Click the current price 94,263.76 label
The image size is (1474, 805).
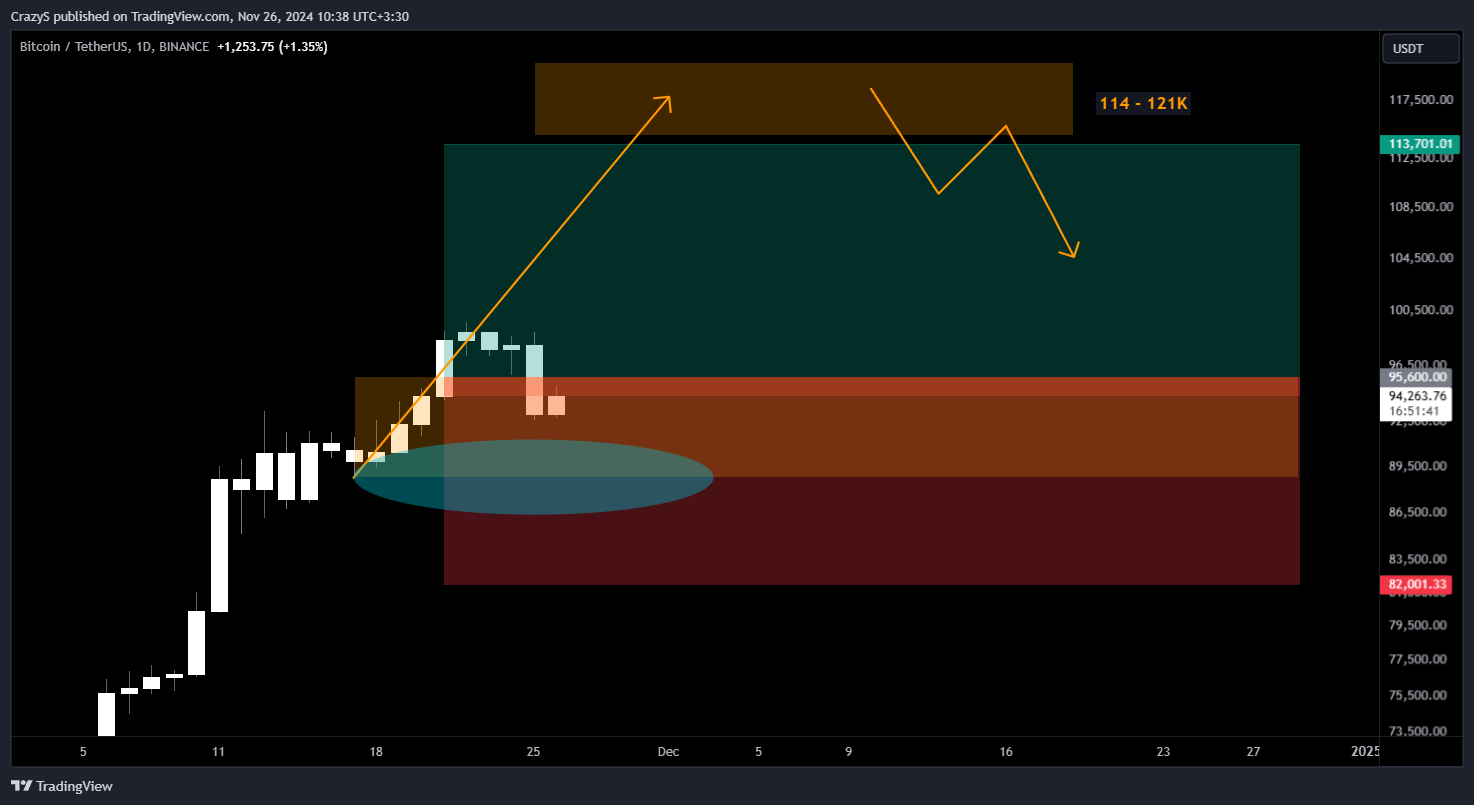click(1415, 396)
